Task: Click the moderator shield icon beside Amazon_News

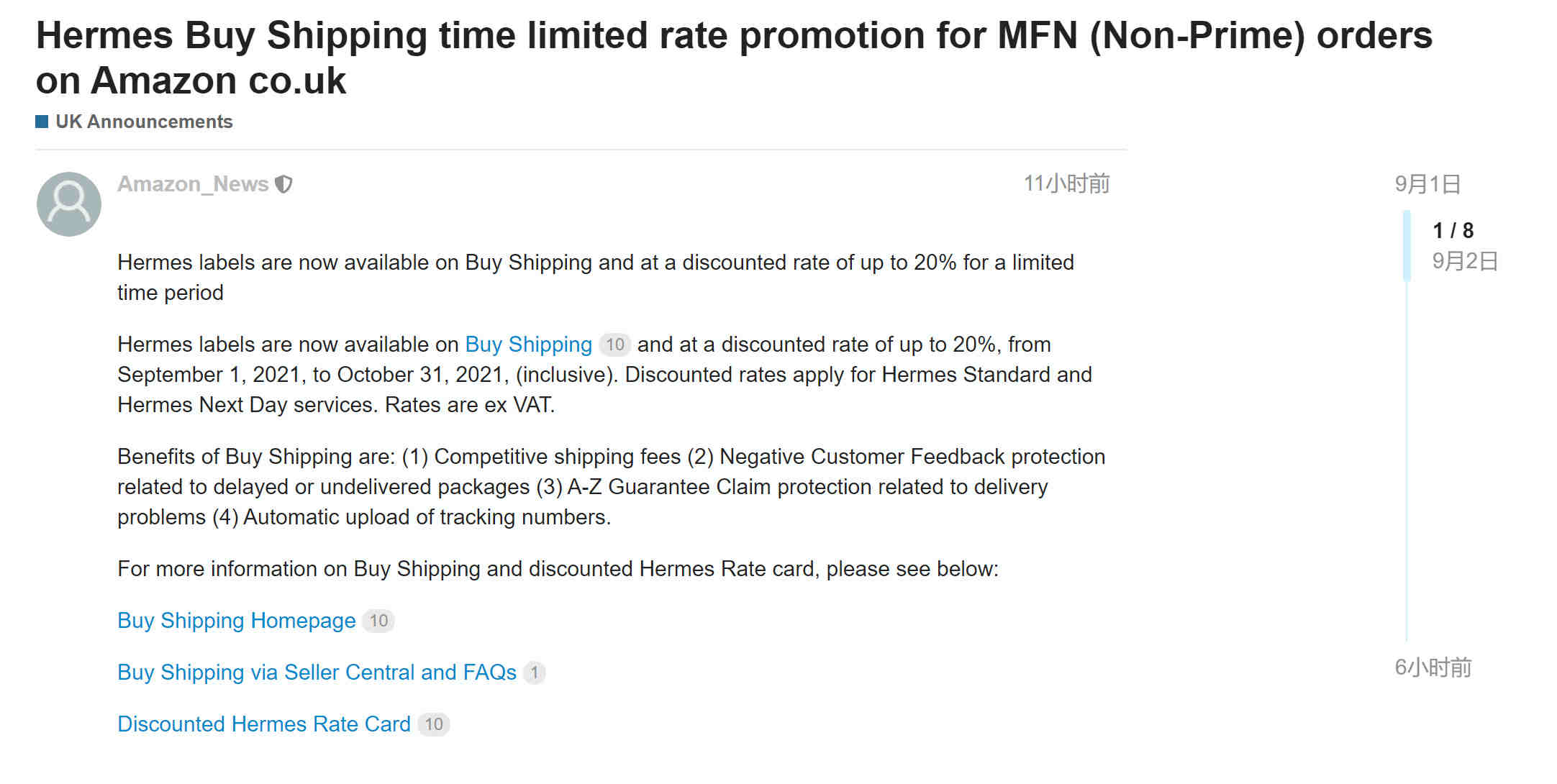Action: [x=284, y=185]
